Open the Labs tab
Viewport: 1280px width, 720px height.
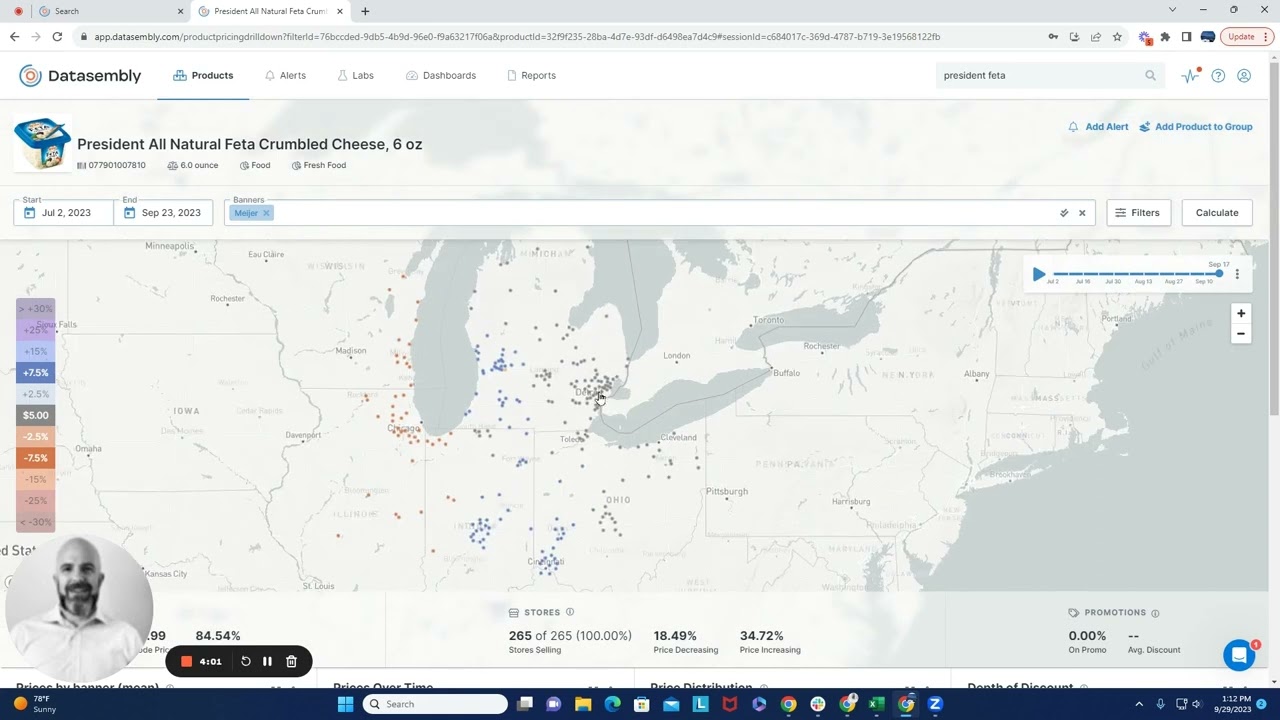point(355,75)
